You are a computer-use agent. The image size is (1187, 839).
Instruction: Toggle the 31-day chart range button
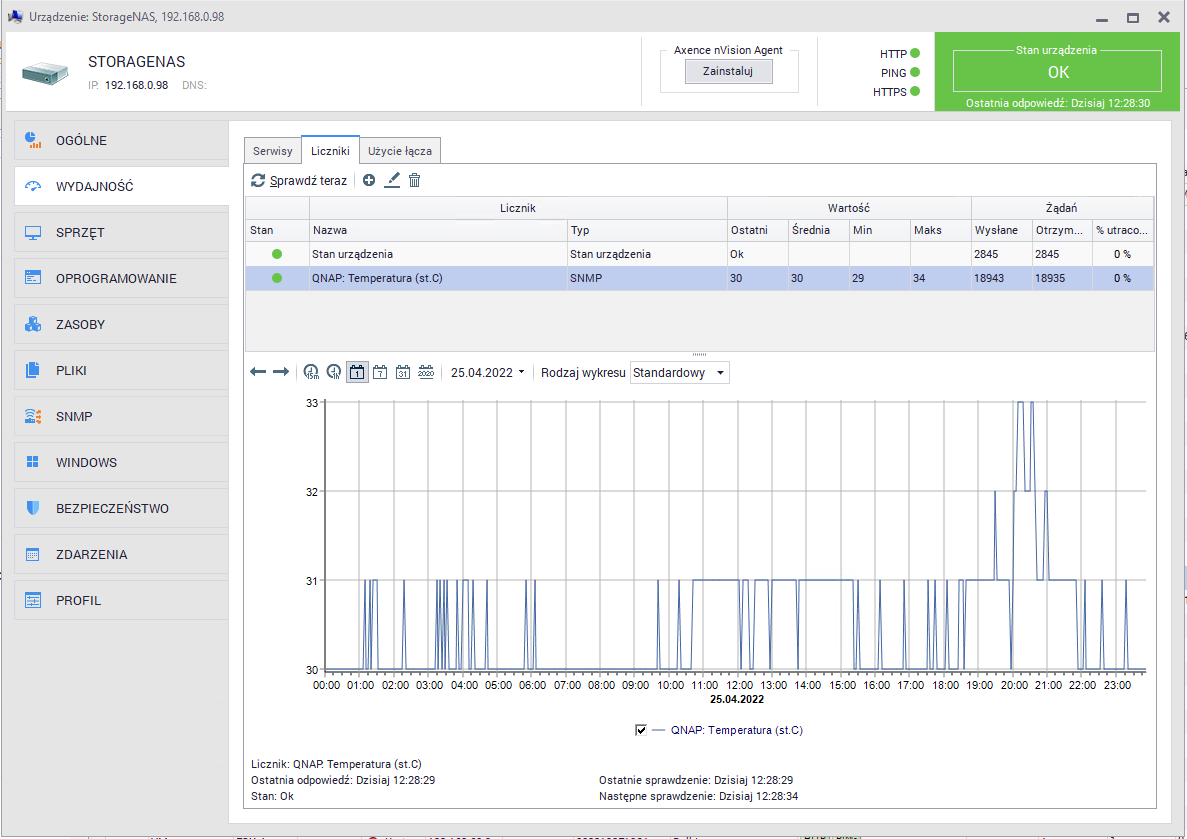click(x=403, y=372)
